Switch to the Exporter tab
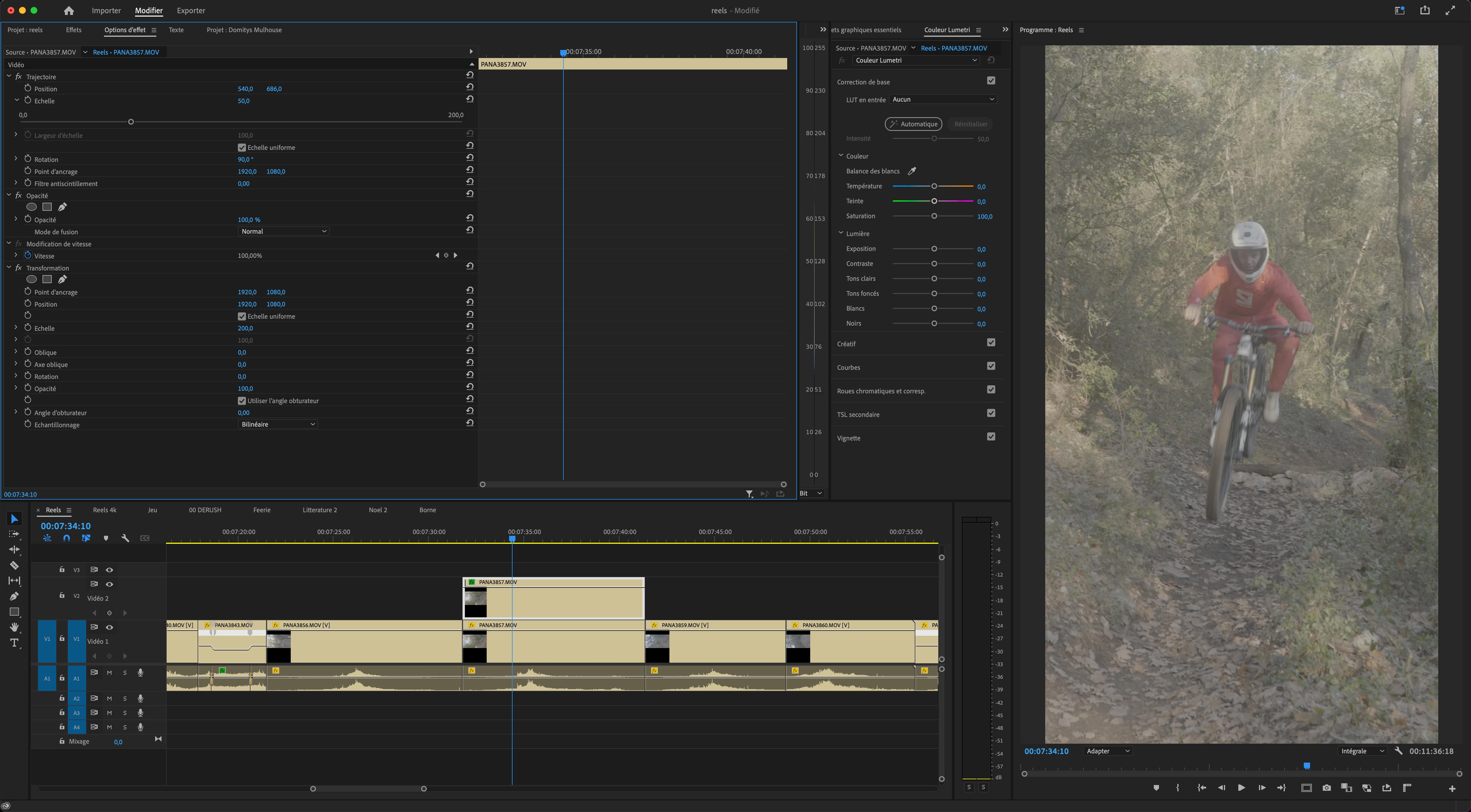Image resolution: width=1471 pixels, height=812 pixels. coord(191,10)
